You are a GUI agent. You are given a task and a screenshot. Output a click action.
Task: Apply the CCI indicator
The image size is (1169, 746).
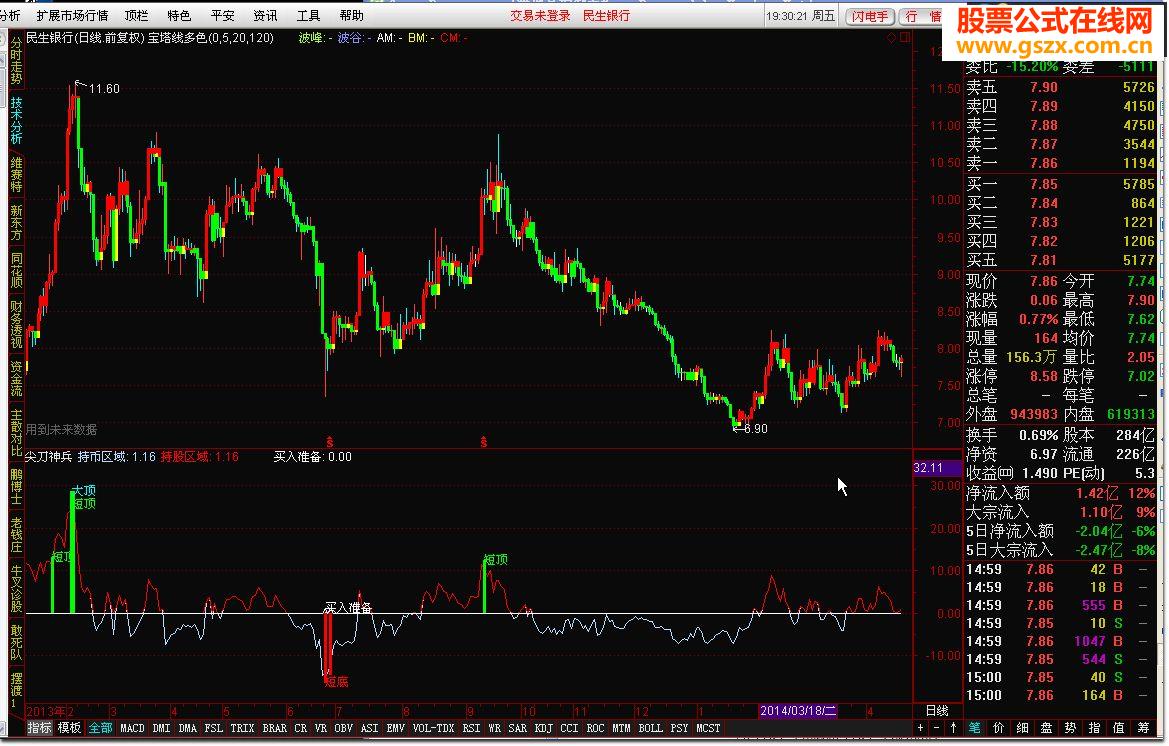point(569,727)
